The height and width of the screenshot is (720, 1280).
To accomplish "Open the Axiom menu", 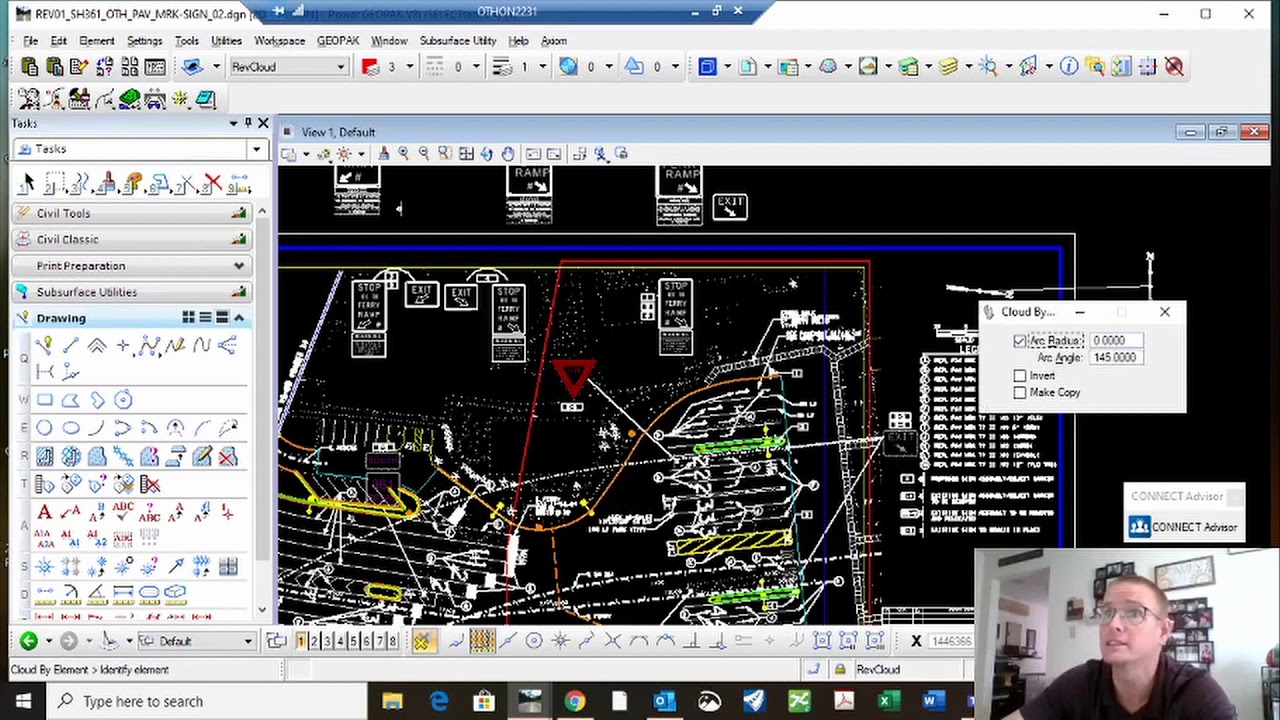I will point(554,41).
